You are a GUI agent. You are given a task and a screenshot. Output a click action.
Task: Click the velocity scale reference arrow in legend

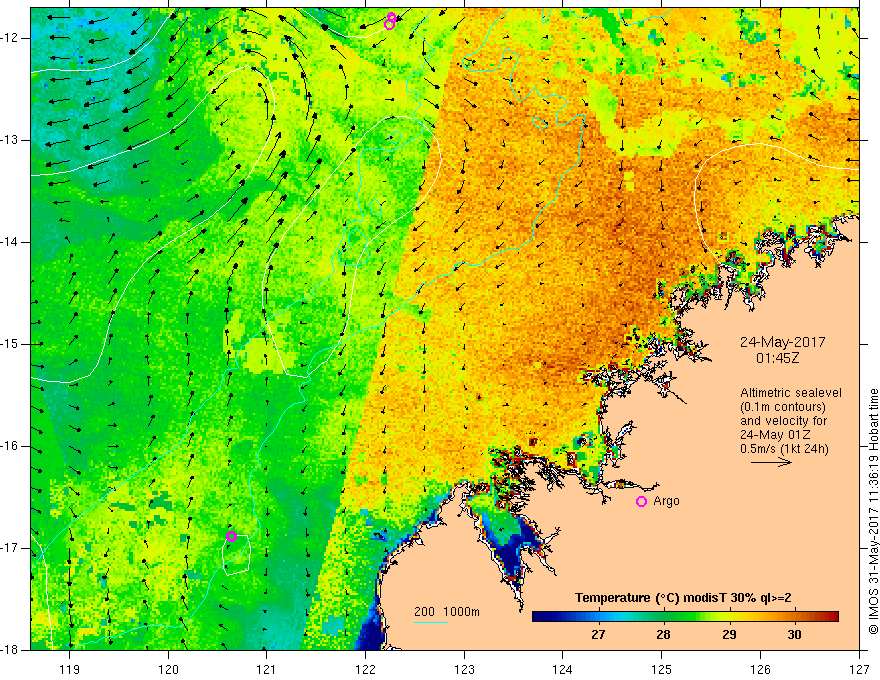coord(772,462)
